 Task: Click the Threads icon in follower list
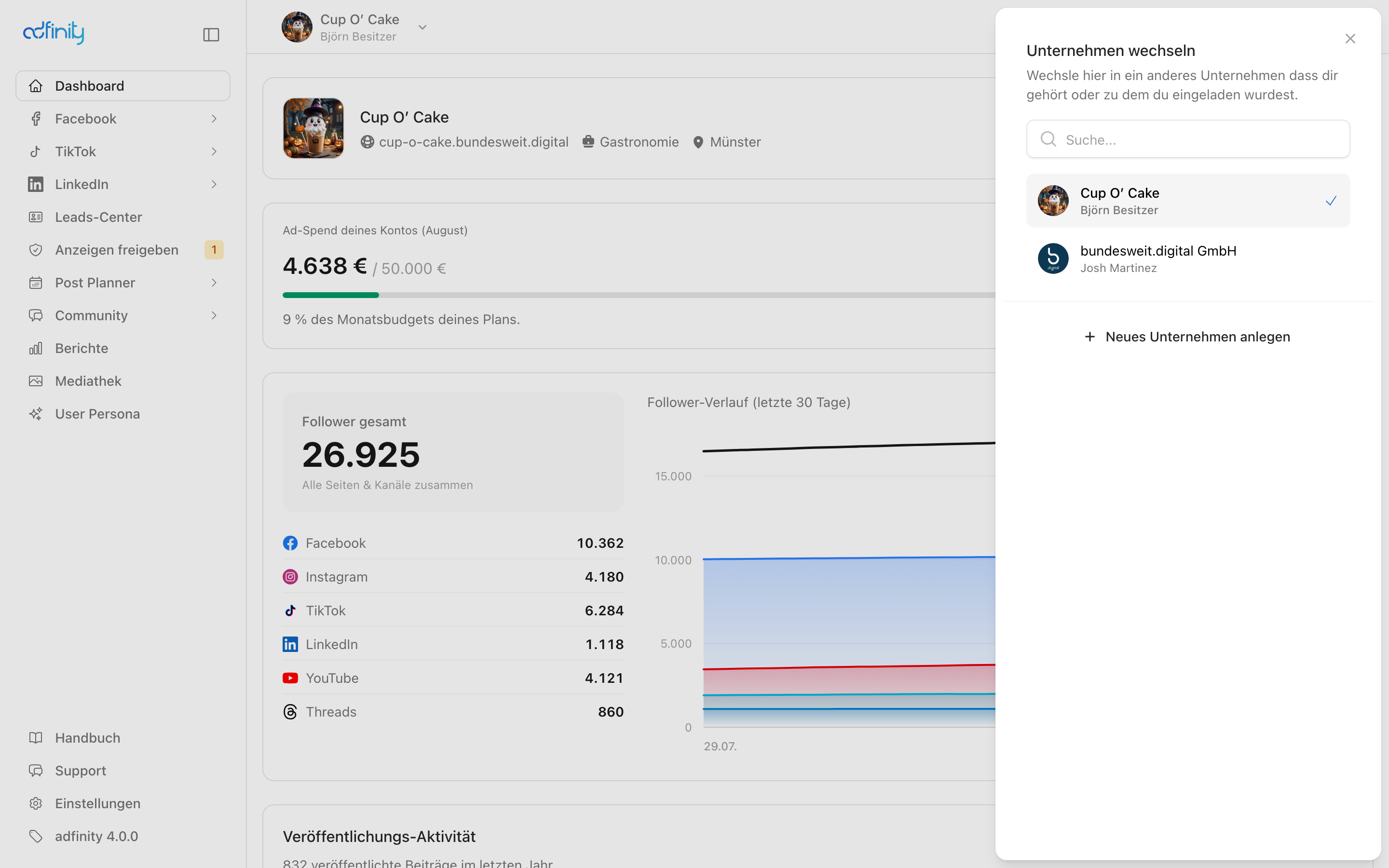tap(290, 712)
